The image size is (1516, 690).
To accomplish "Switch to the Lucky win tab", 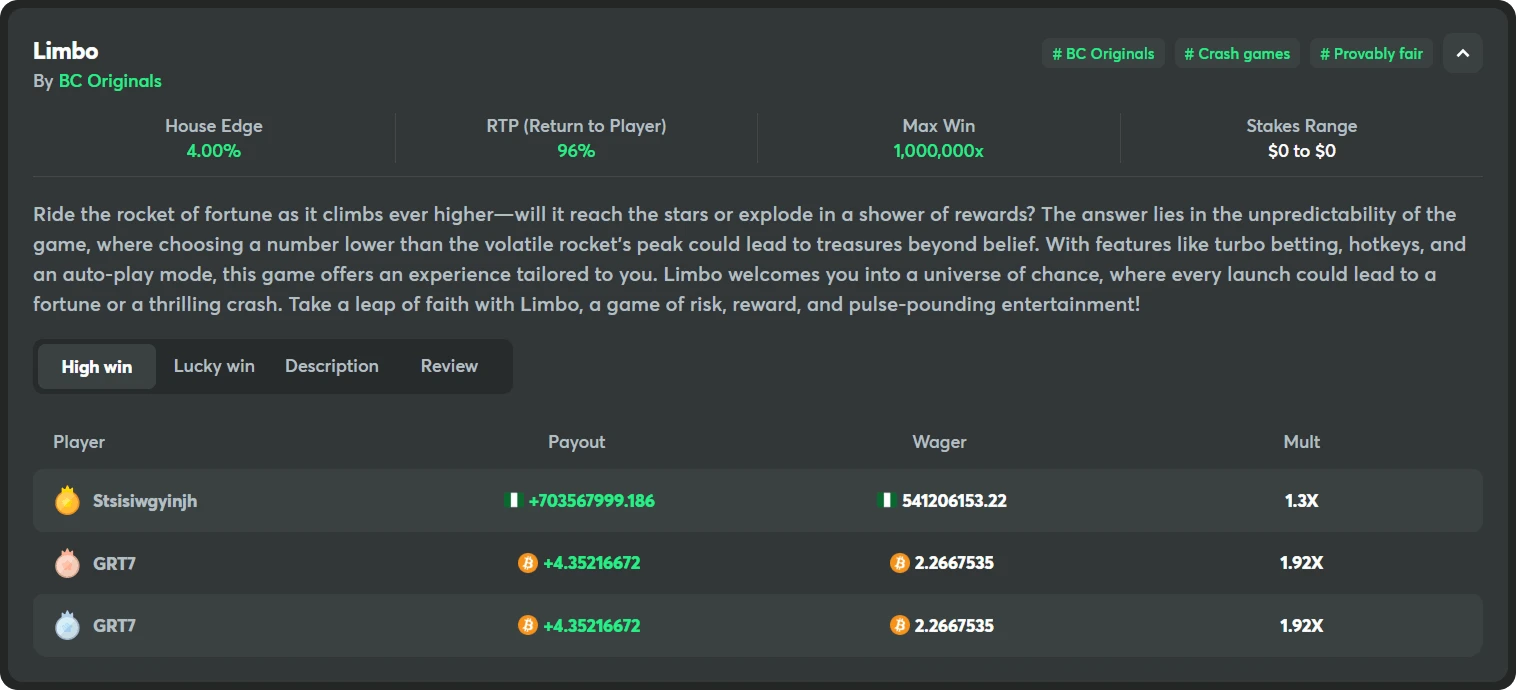I will [x=213, y=366].
